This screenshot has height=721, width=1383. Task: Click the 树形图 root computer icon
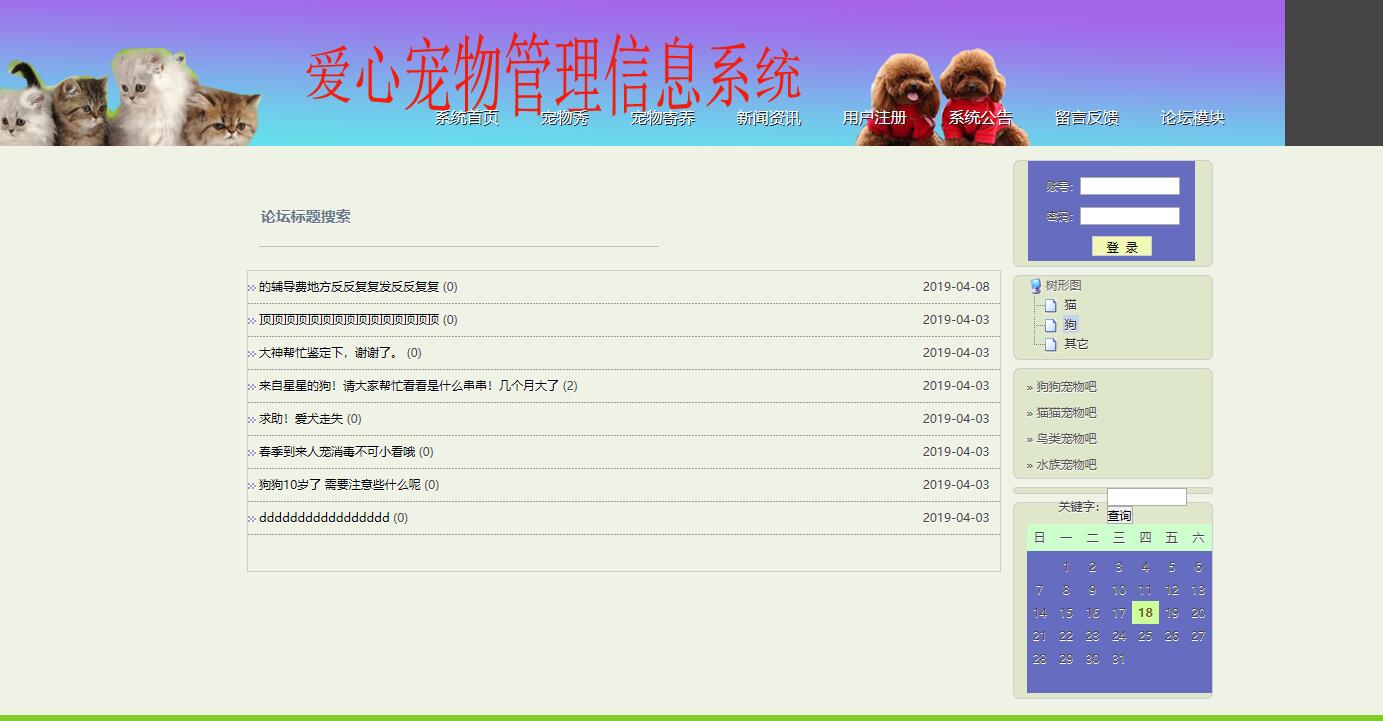pos(1035,286)
